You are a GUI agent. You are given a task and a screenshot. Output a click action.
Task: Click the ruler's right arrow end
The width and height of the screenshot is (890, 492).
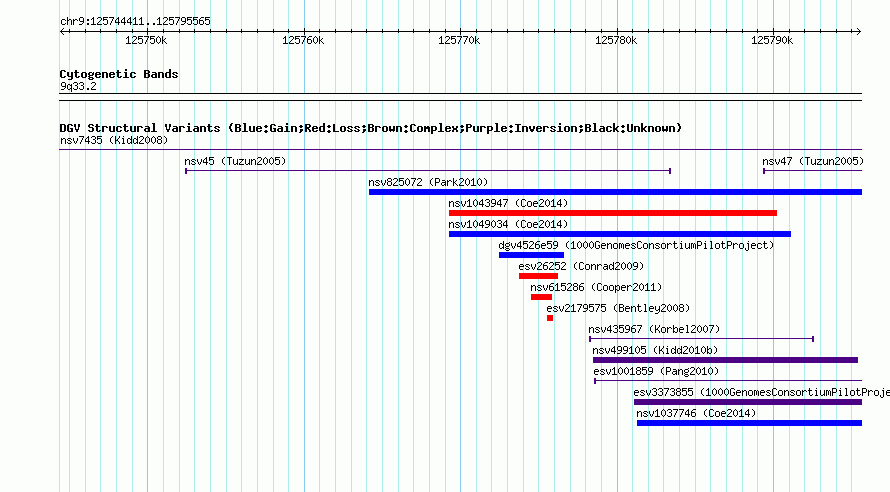[x=859, y=31]
